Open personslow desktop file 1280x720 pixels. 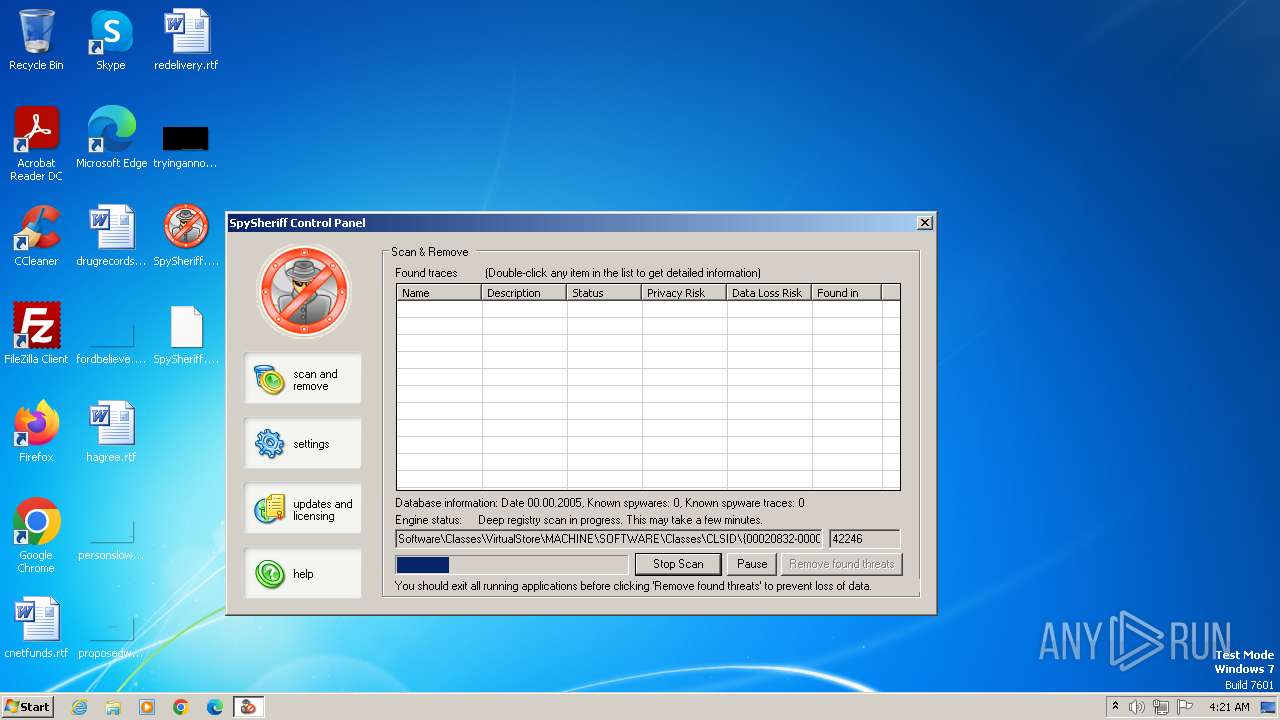(x=111, y=540)
